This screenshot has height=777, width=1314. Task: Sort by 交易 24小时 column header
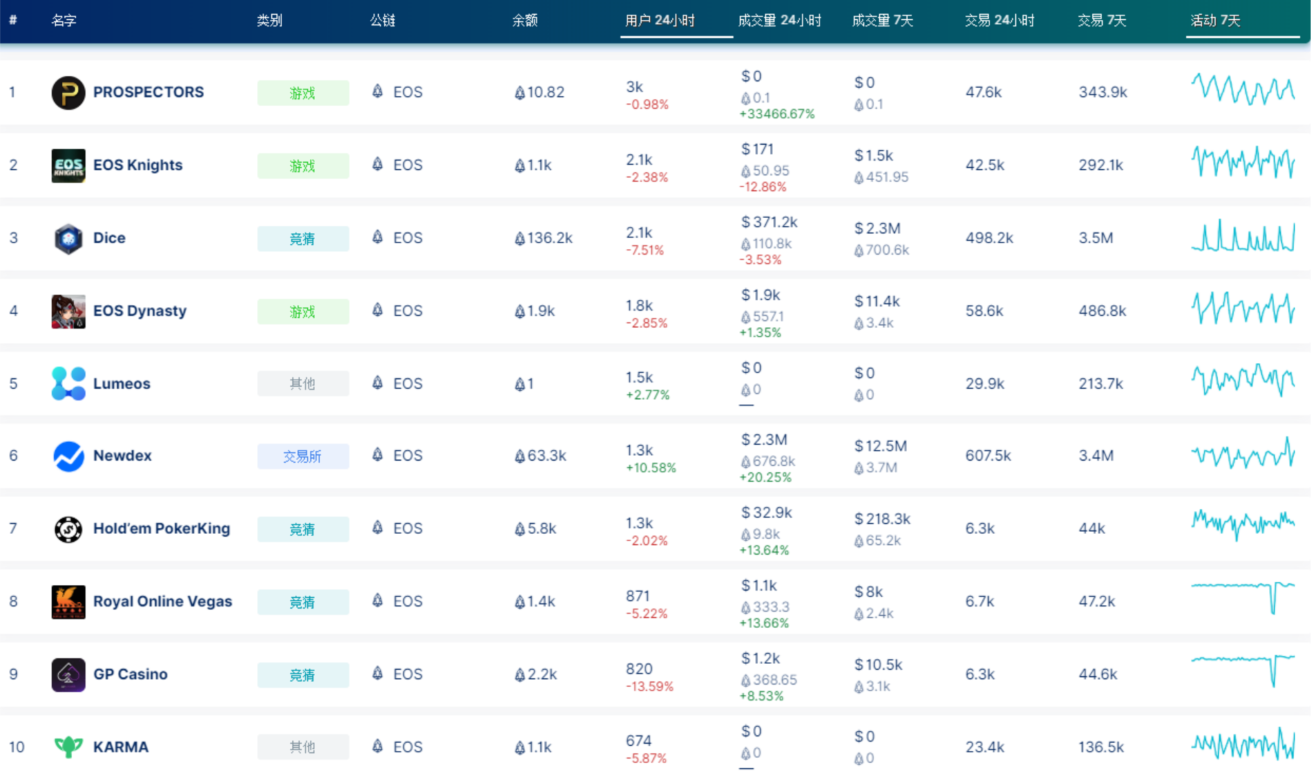(x=1000, y=20)
